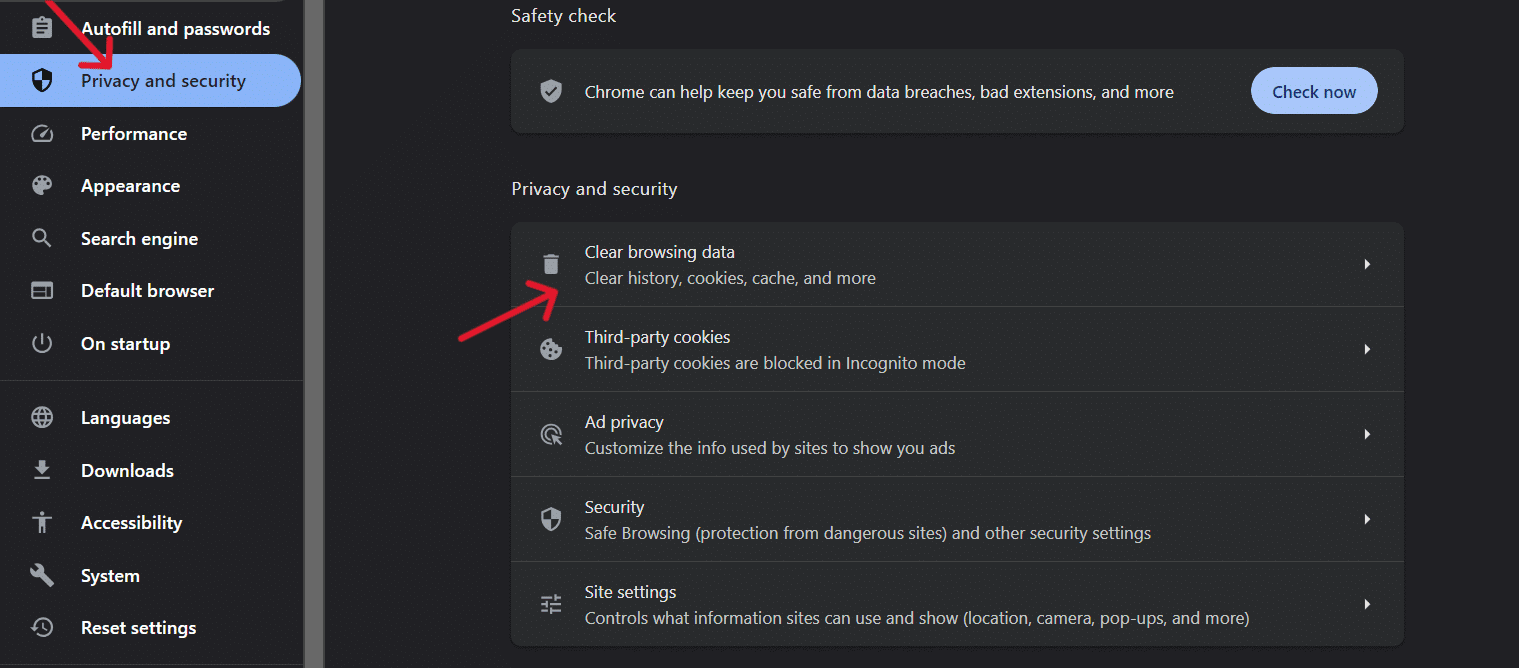The image size is (1519, 668).
Task: Click the Downloads arrow icon in sidebar
Action: coord(42,470)
